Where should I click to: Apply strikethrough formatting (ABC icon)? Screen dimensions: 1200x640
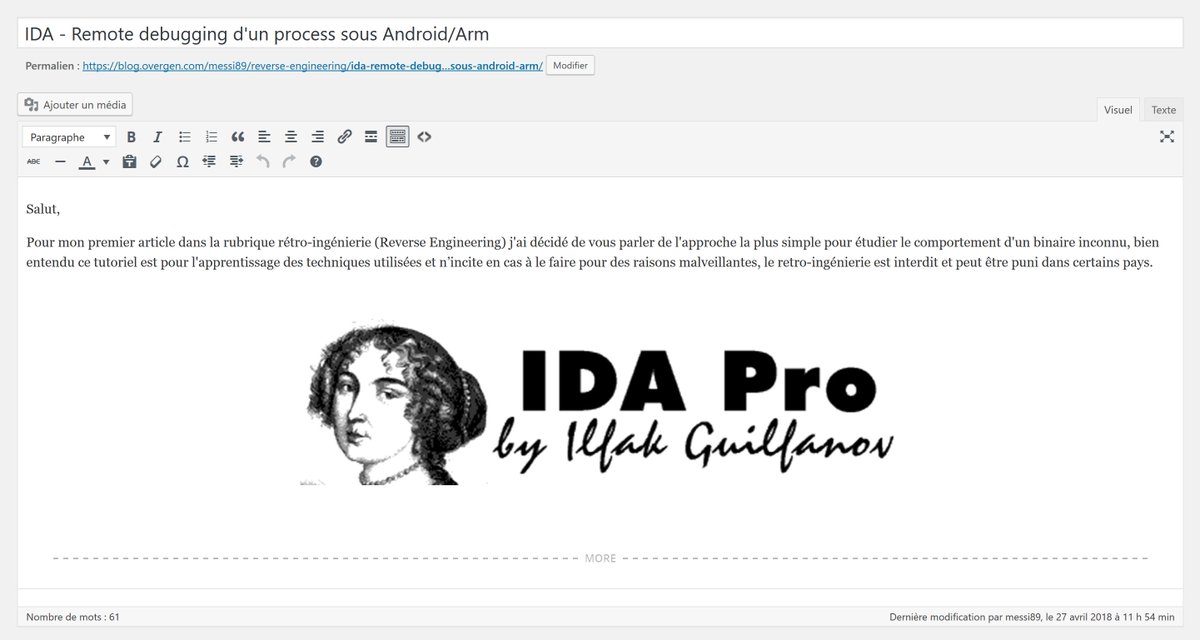click(34, 161)
